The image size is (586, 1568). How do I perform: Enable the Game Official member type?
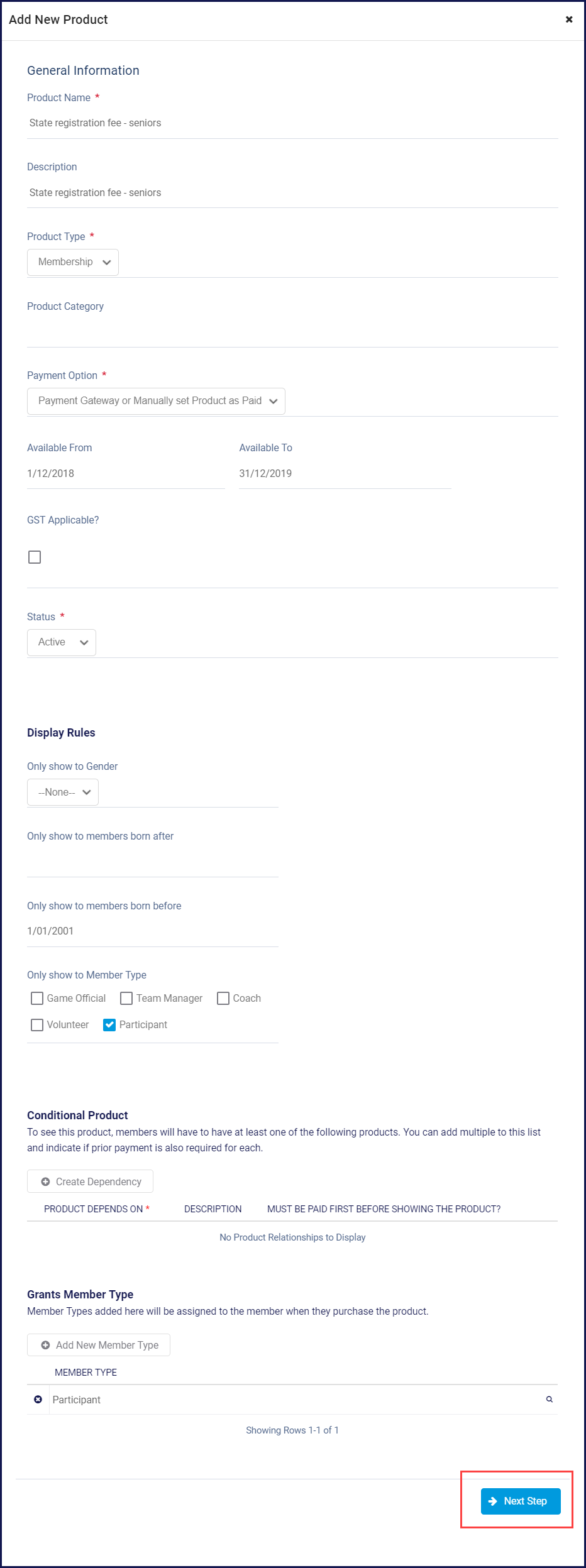[x=37, y=998]
